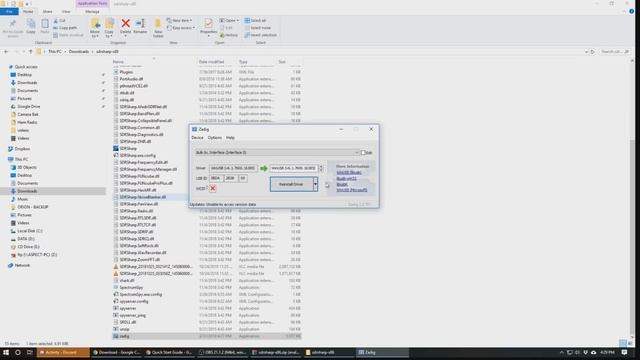The width and height of the screenshot is (640, 360).
Task: Open the Easy access dropdown
Action: (x=181, y=28)
